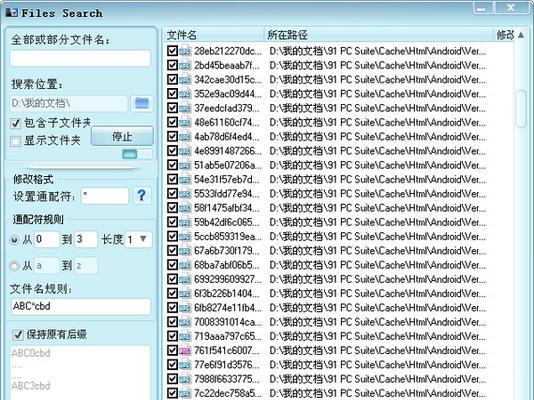Enable the show folders checkbox
Image resolution: width=534 pixels, height=400 pixels.
click(x=15, y=141)
